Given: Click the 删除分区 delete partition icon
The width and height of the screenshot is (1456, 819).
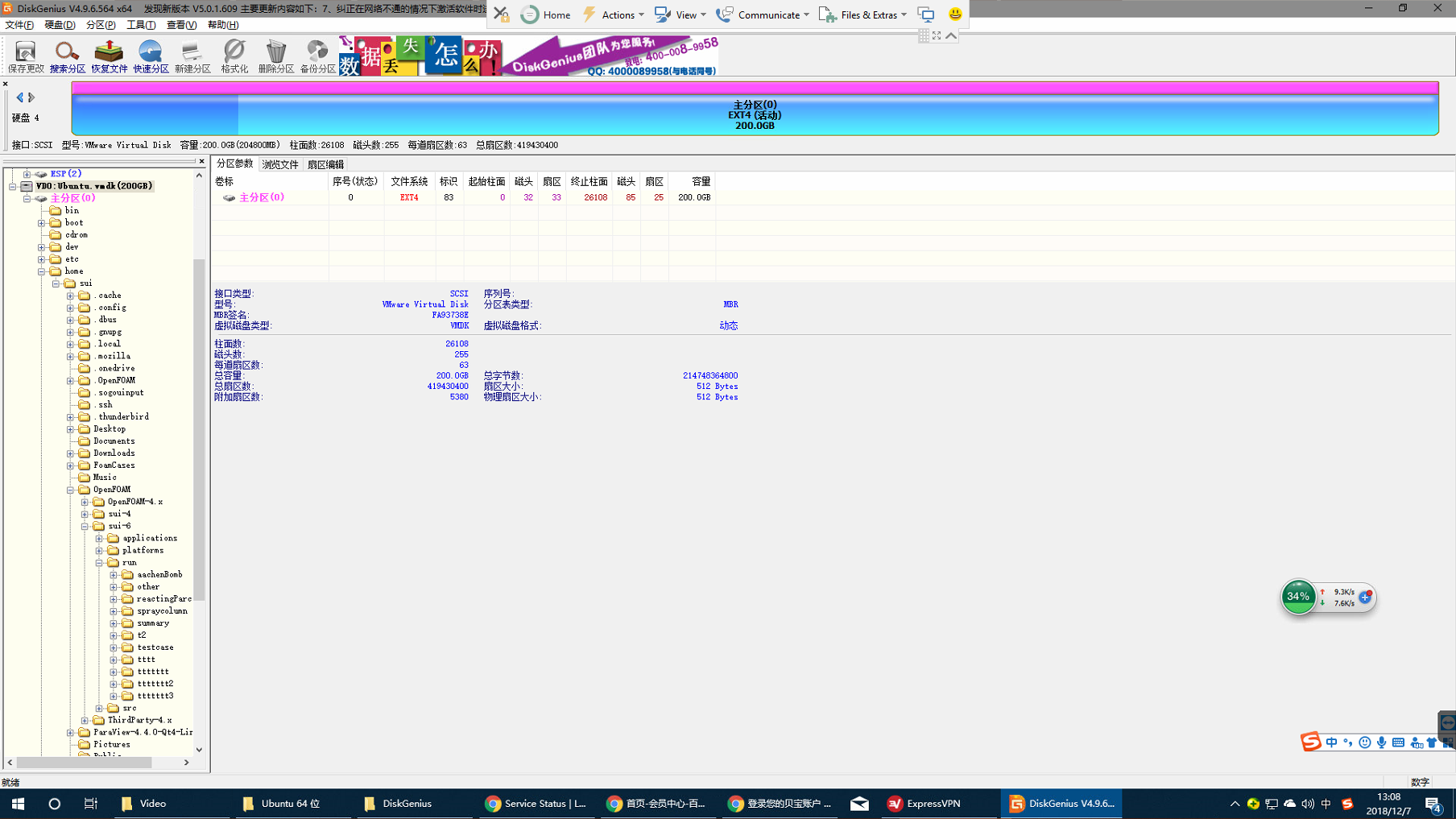Looking at the screenshot, I should 276,56.
